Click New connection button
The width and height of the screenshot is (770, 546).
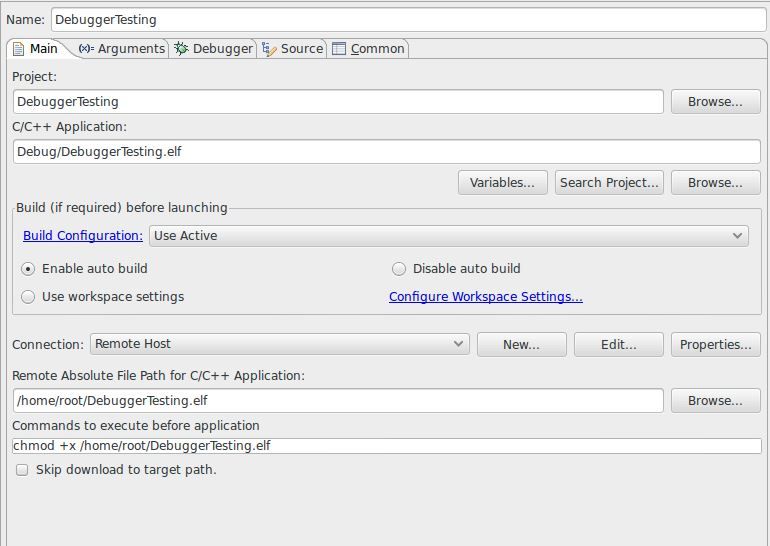click(x=521, y=345)
